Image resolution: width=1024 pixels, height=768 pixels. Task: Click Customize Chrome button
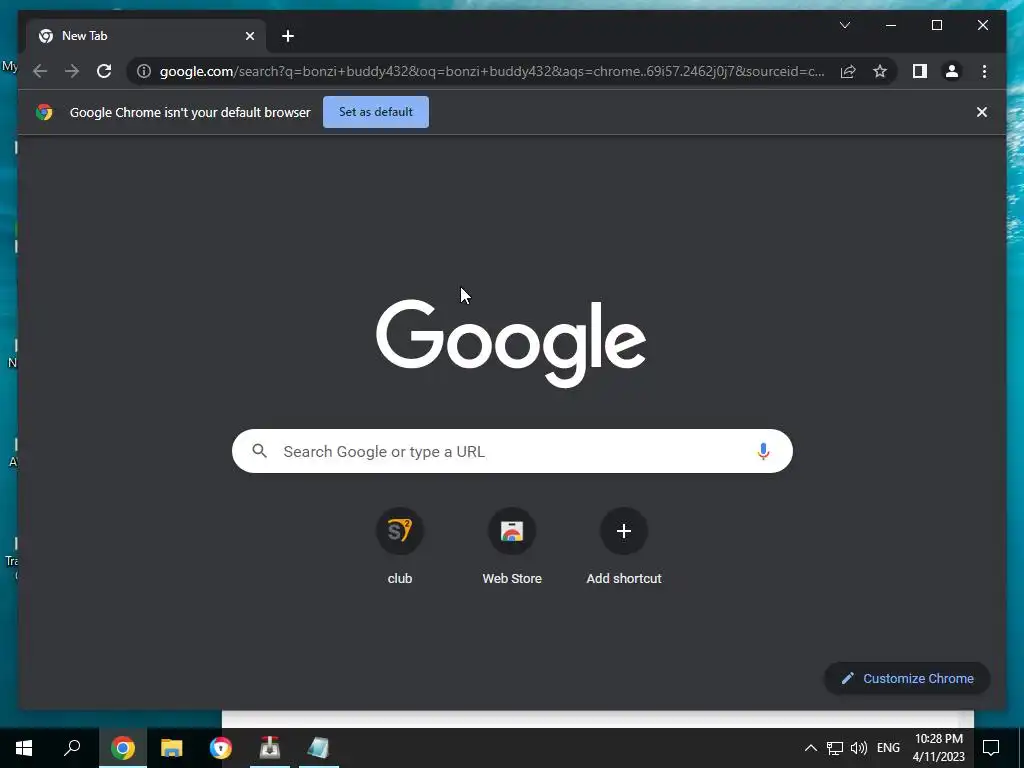click(907, 679)
